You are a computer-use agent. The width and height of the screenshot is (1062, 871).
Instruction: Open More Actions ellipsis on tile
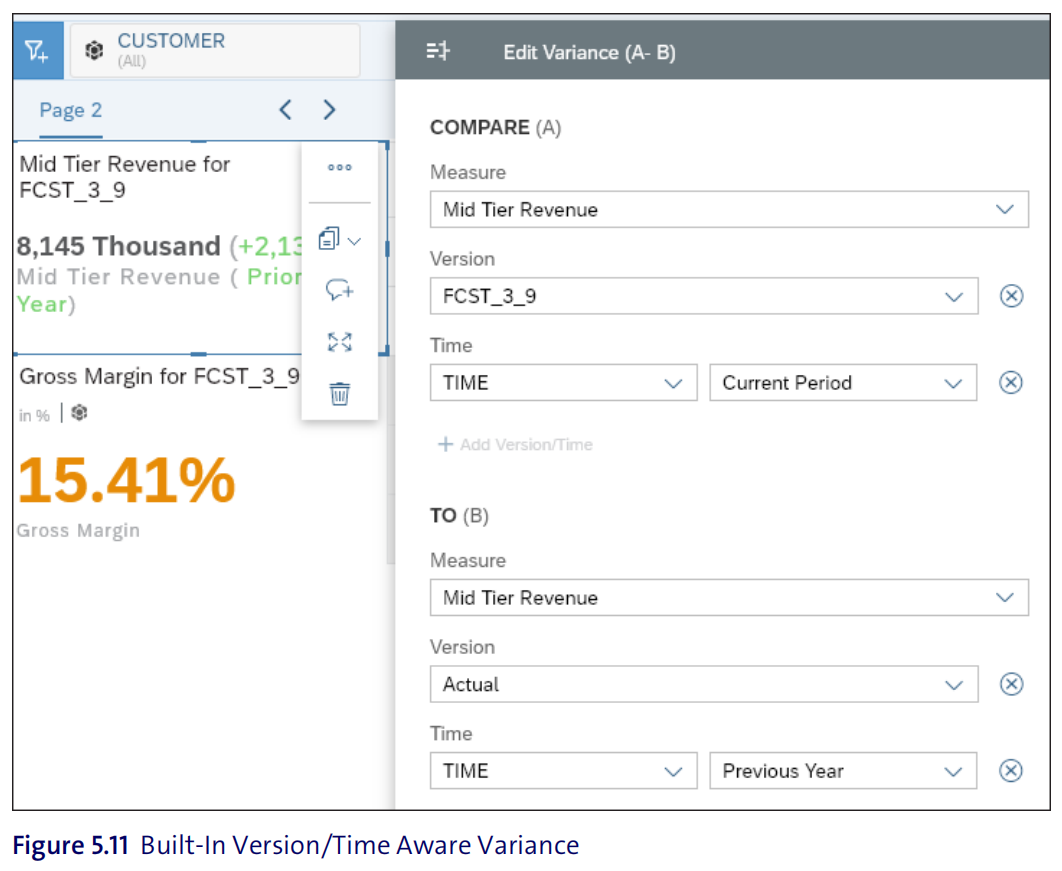point(339,167)
